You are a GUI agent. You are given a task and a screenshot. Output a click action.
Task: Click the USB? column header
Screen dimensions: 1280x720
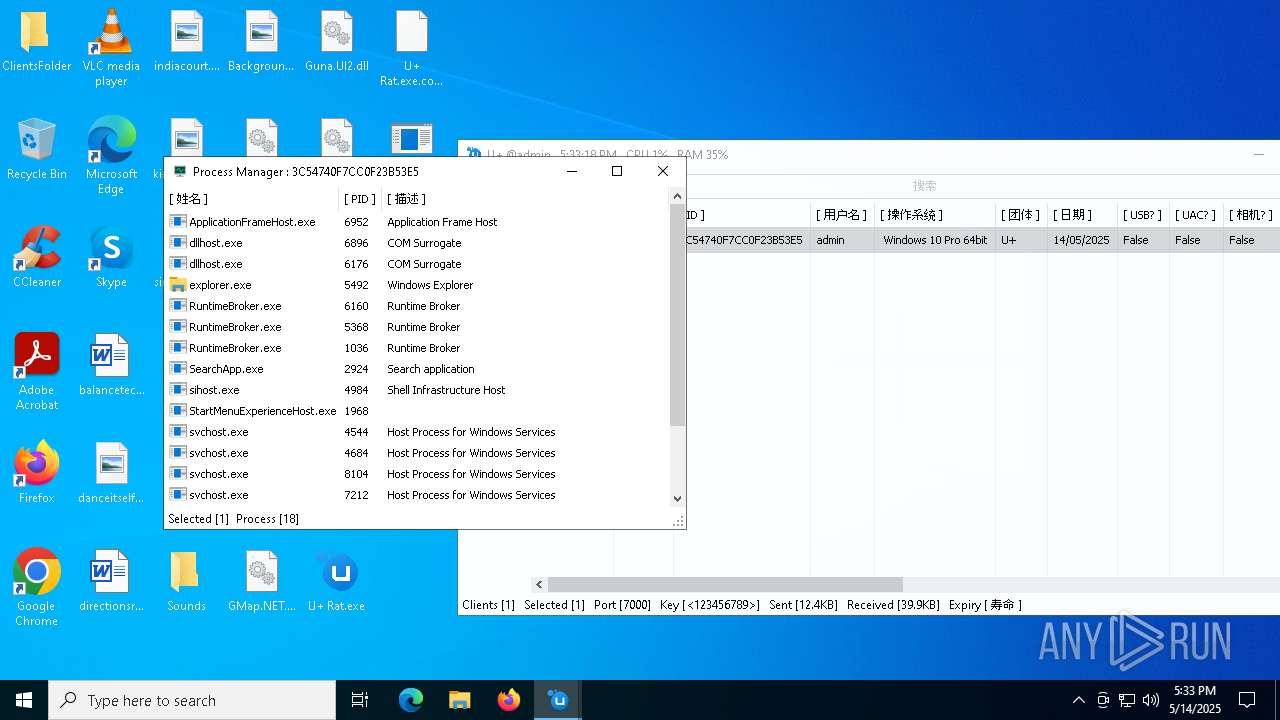click(1143, 215)
